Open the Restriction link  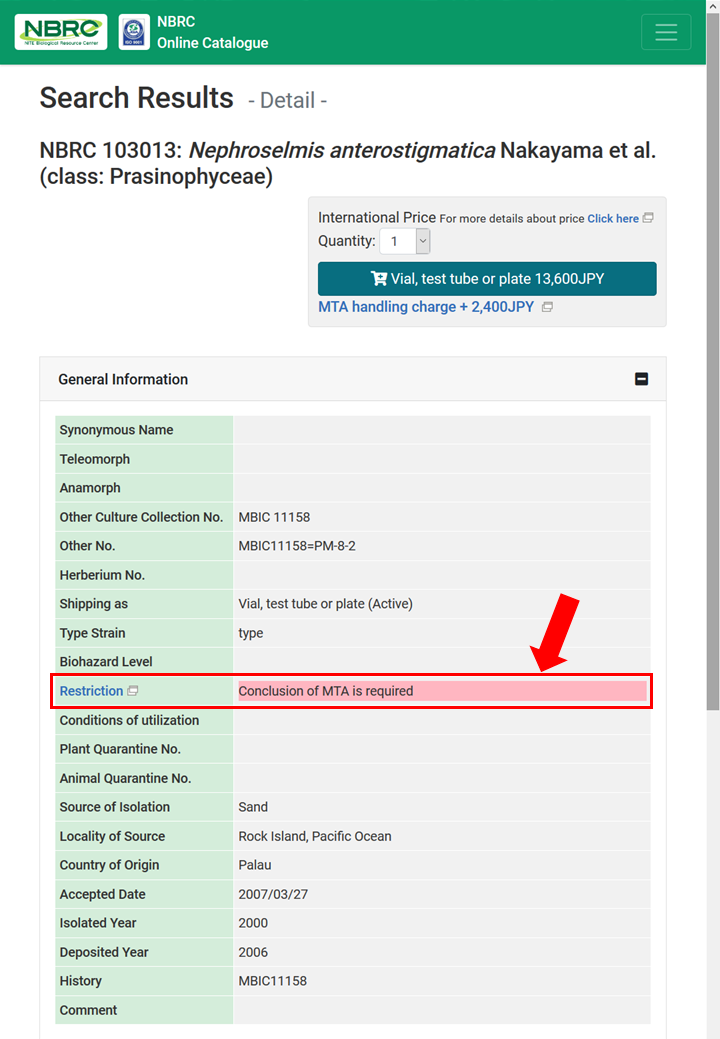click(91, 691)
